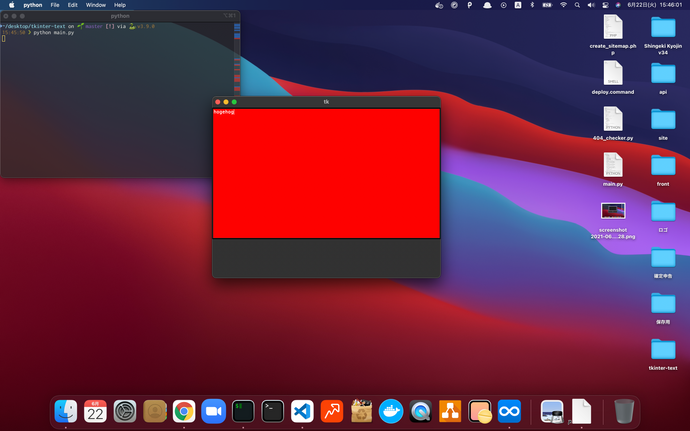Launch Docker whale icon in Dock

[x=391, y=411]
